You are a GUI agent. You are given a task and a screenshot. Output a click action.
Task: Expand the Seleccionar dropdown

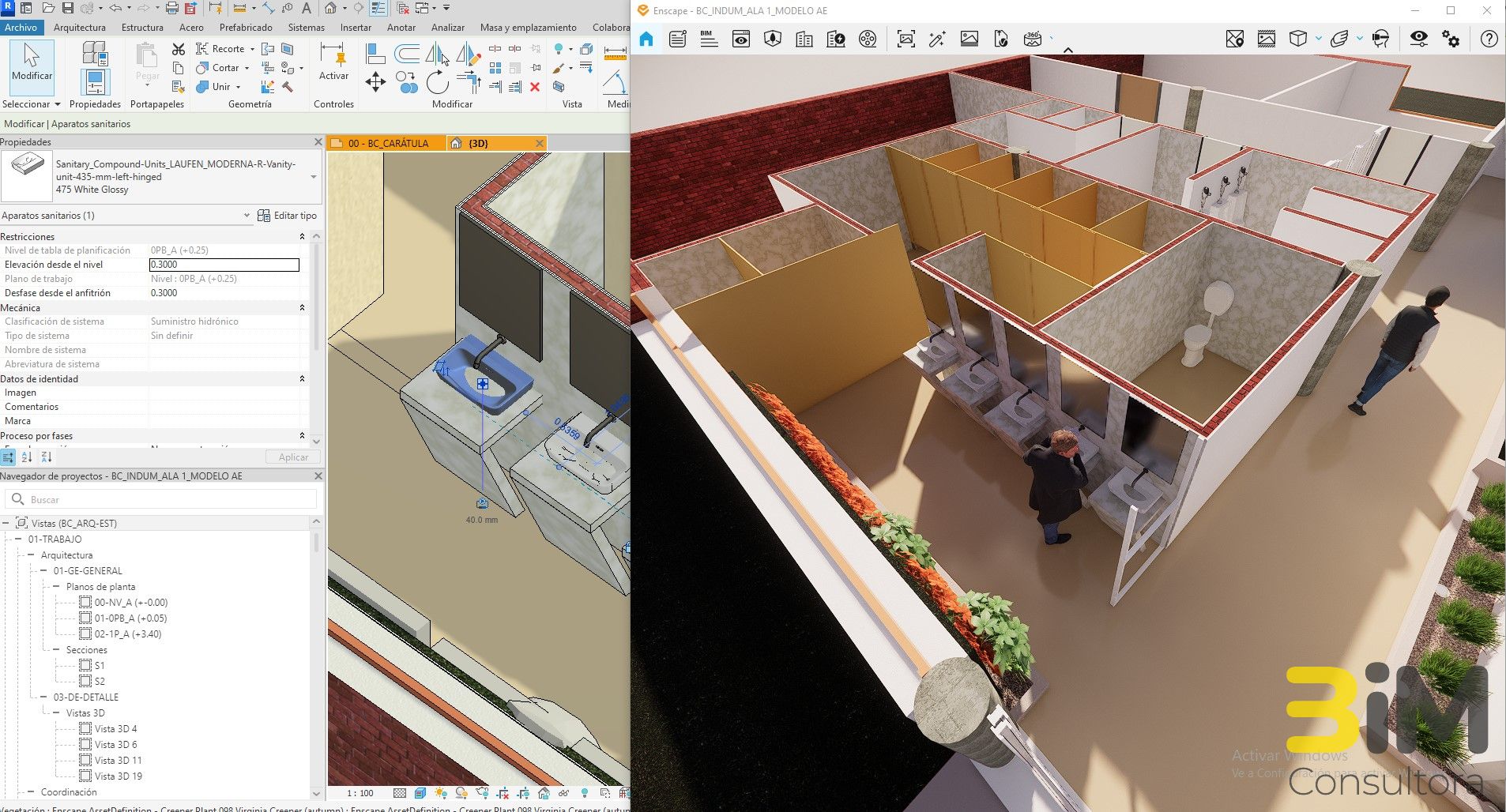tap(56, 103)
